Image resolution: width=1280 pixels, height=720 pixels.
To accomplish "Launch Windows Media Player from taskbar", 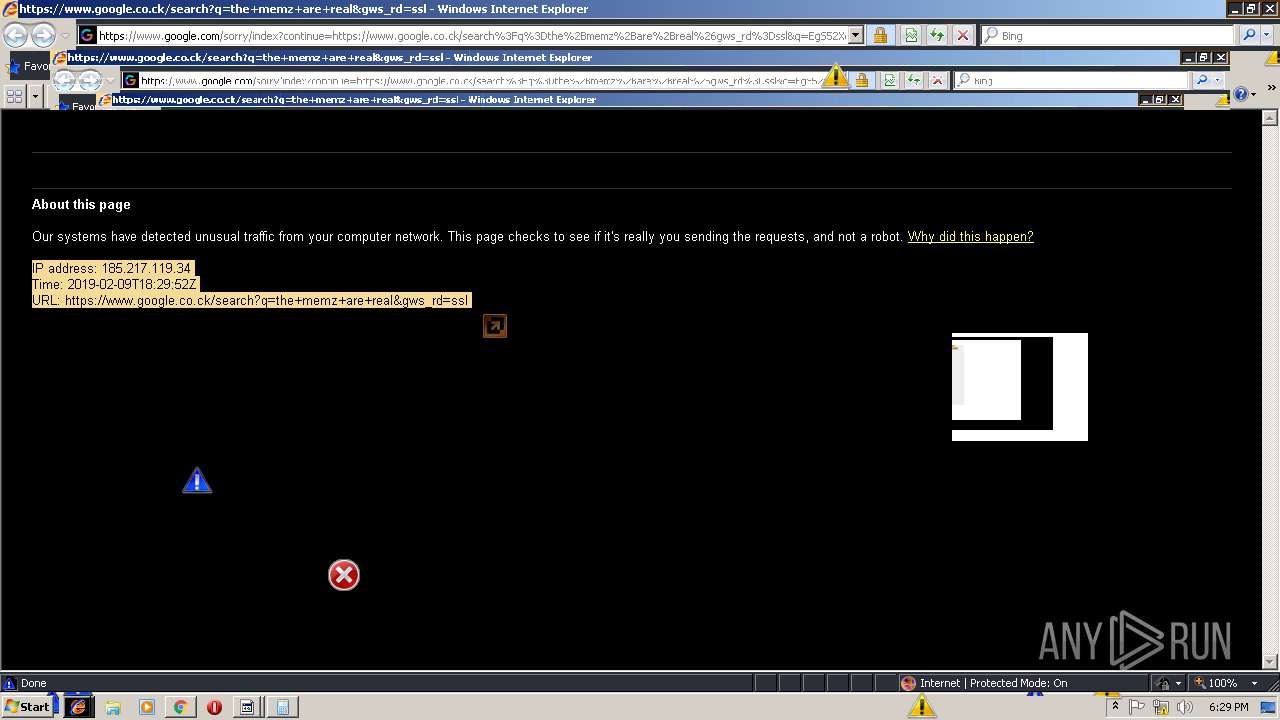I will [147, 707].
